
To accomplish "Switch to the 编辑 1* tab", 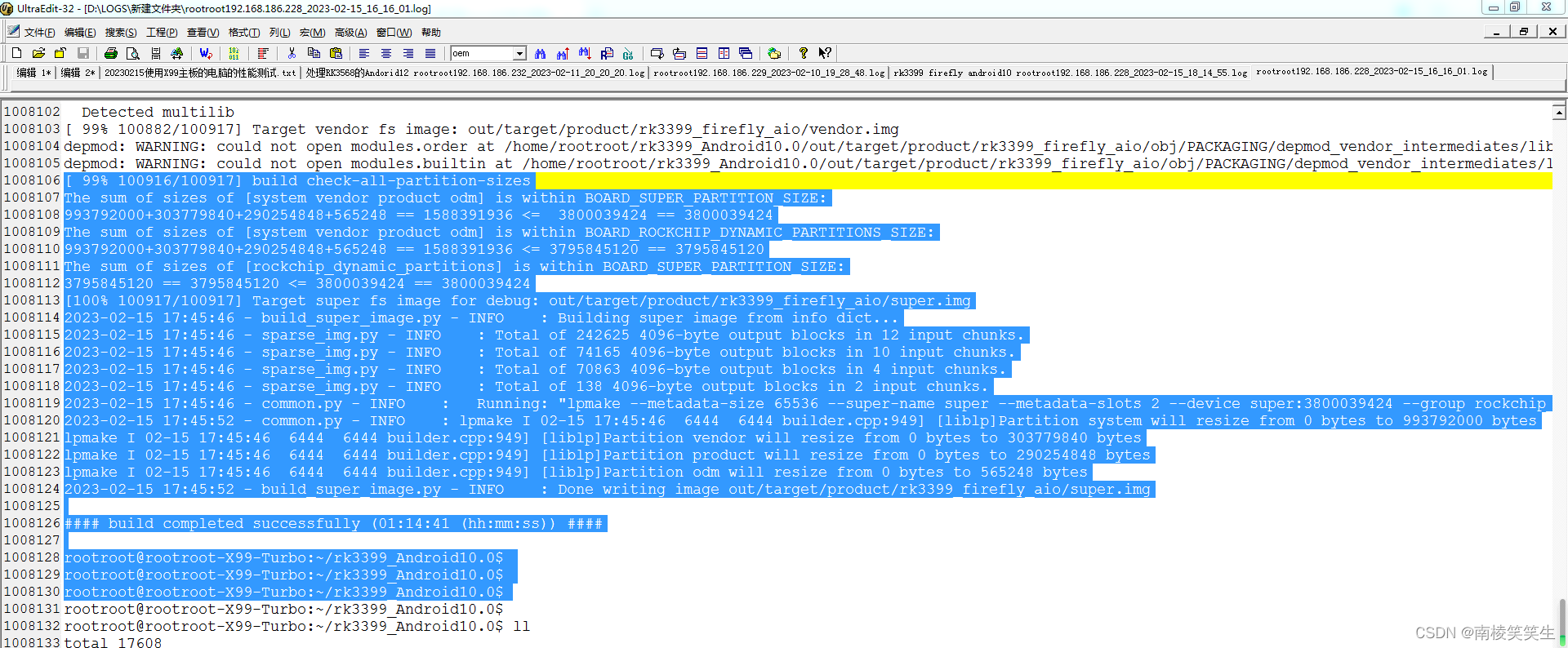I will coord(33,73).
